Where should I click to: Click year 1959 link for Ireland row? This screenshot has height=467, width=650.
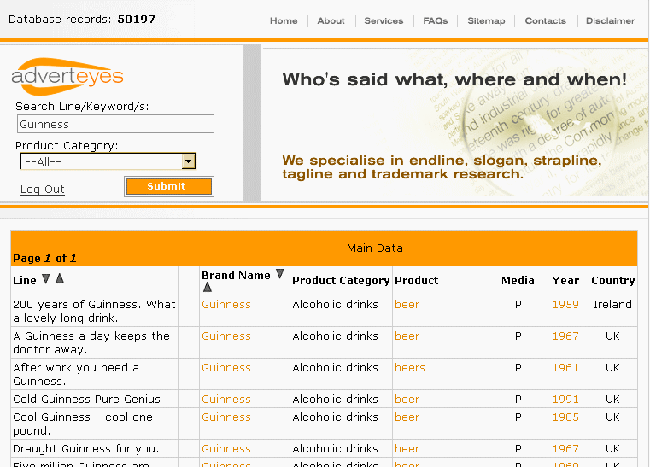click(x=565, y=305)
